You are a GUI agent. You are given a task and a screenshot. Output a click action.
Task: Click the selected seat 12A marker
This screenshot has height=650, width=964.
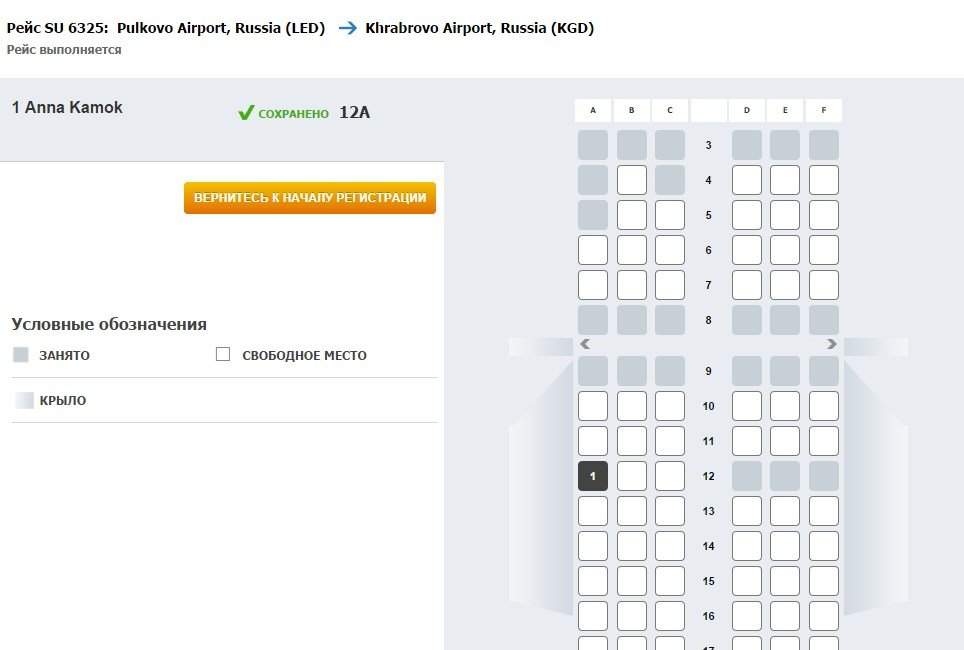pos(593,476)
